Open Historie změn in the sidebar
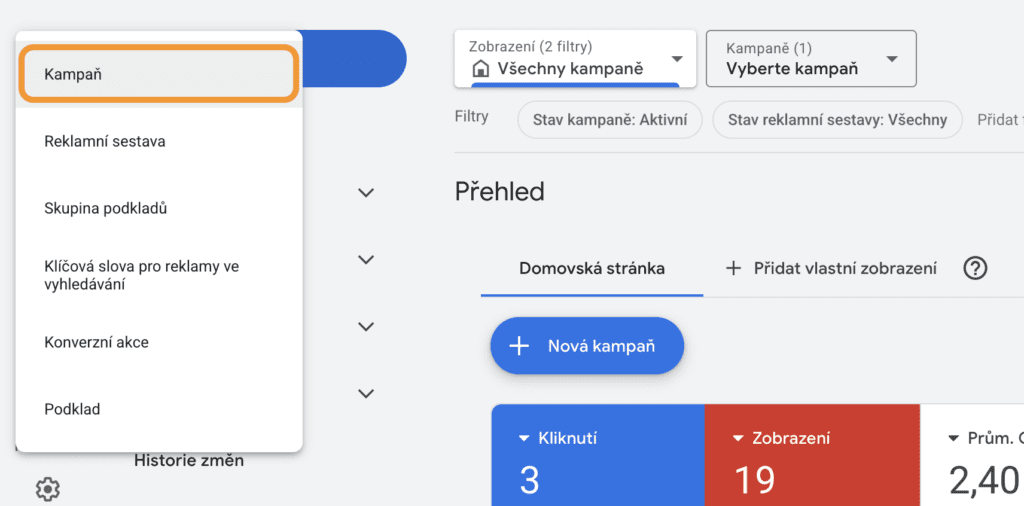 click(x=189, y=461)
